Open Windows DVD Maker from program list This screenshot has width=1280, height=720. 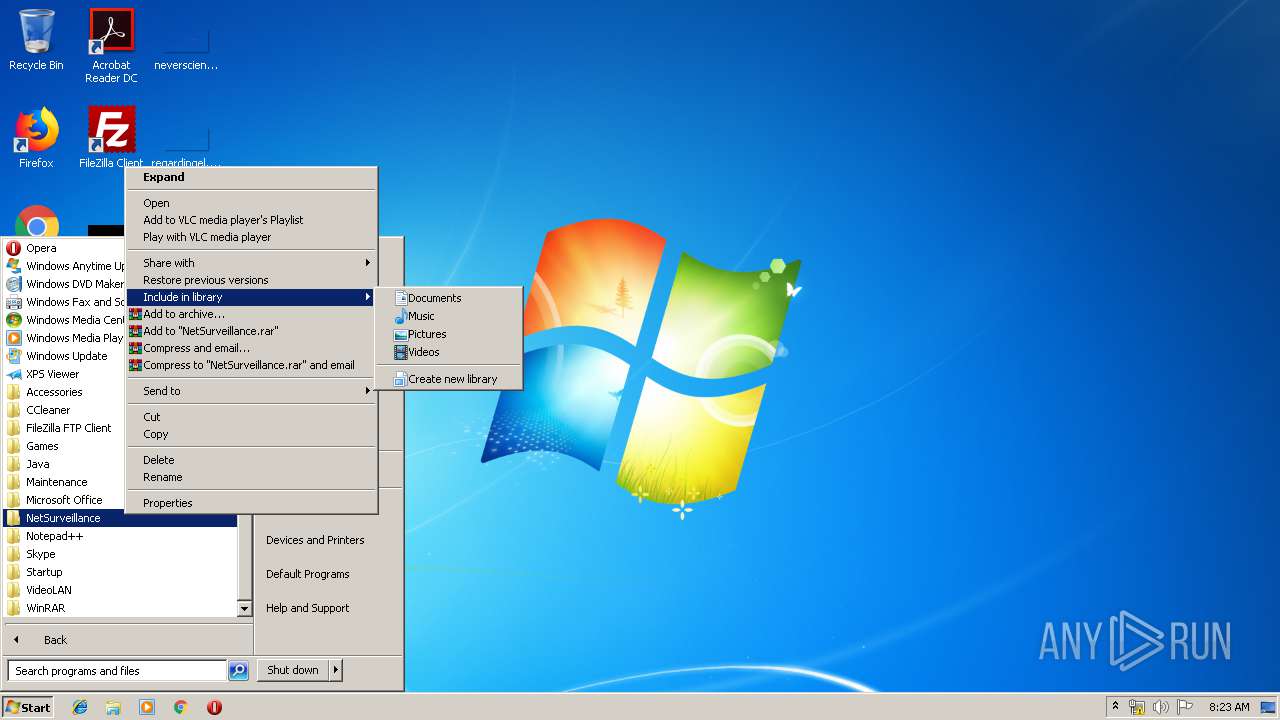pyautogui.click(x=65, y=284)
